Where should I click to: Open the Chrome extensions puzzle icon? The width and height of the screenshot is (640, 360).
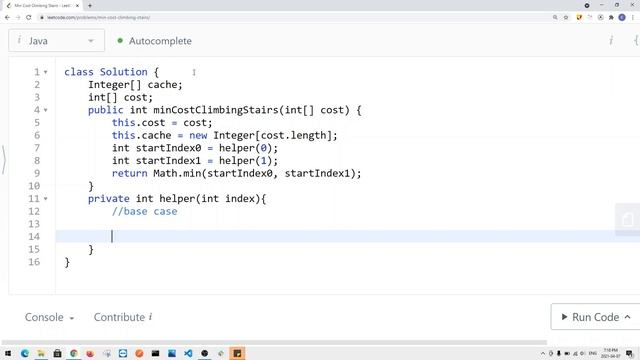(611, 18)
